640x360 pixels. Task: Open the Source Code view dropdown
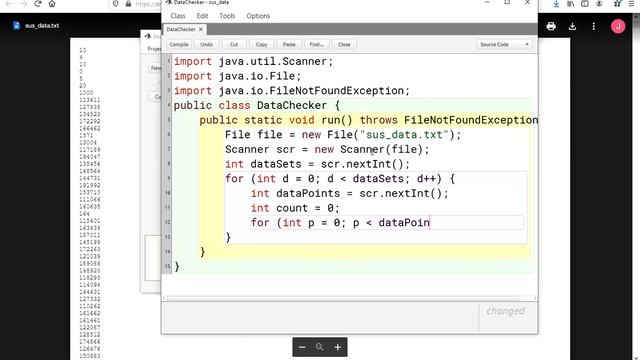pyautogui.click(x=504, y=44)
